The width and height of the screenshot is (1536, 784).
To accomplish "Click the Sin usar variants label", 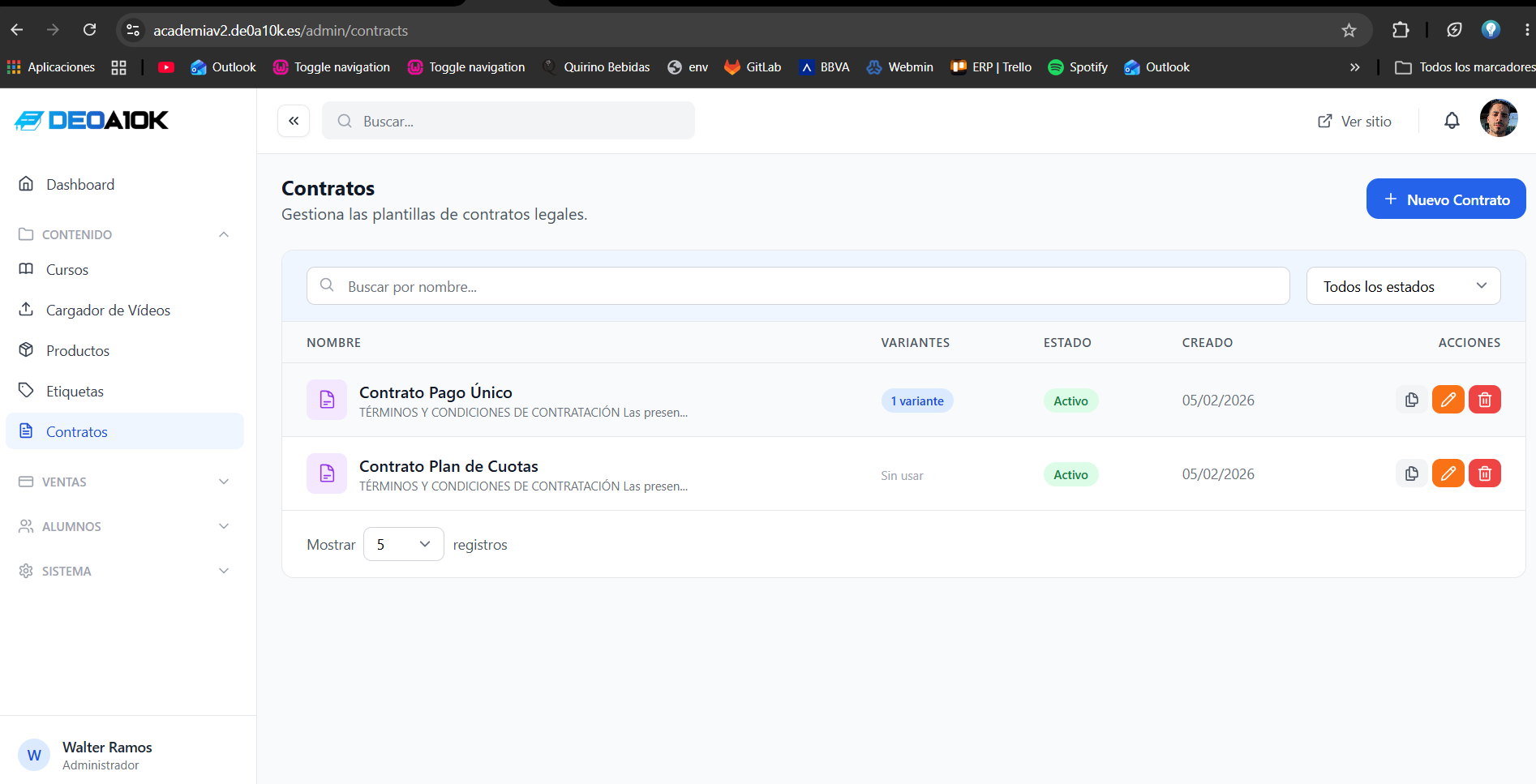I will click(902, 475).
